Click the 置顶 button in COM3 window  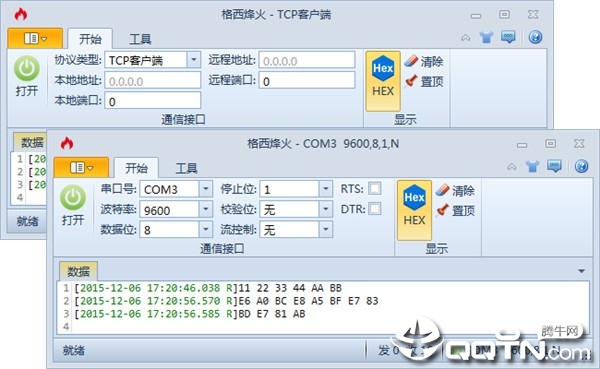click(x=456, y=210)
